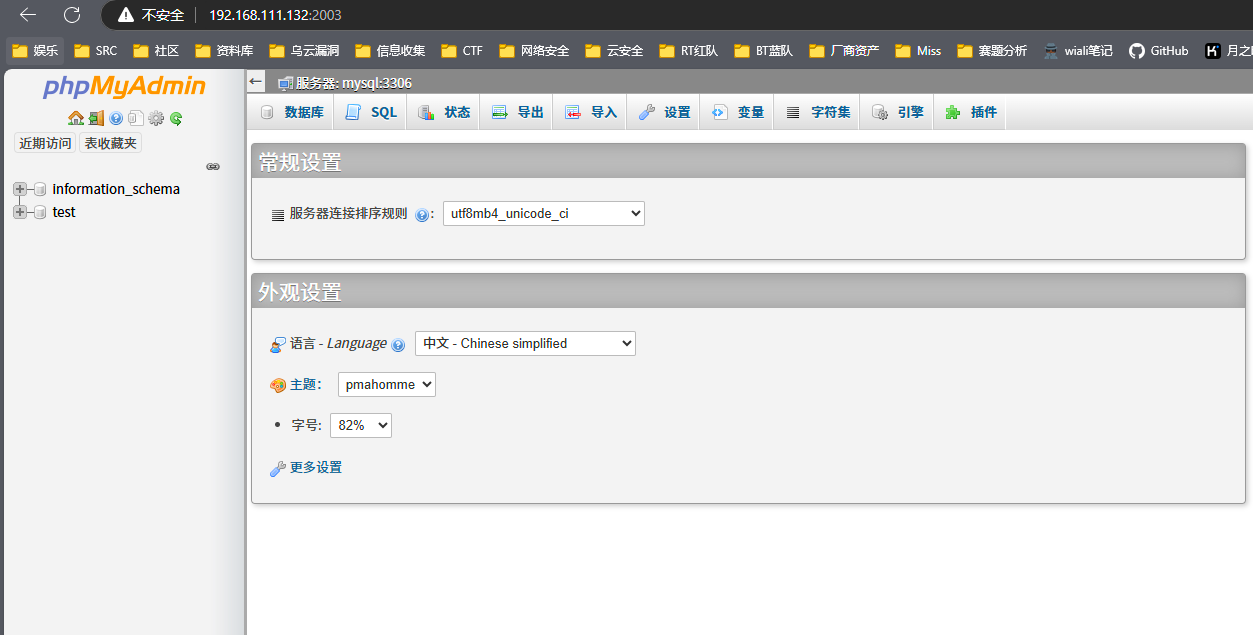This screenshot has width=1253, height=635.
Task: Expand the information_schema database node
Action: (20, 189)
